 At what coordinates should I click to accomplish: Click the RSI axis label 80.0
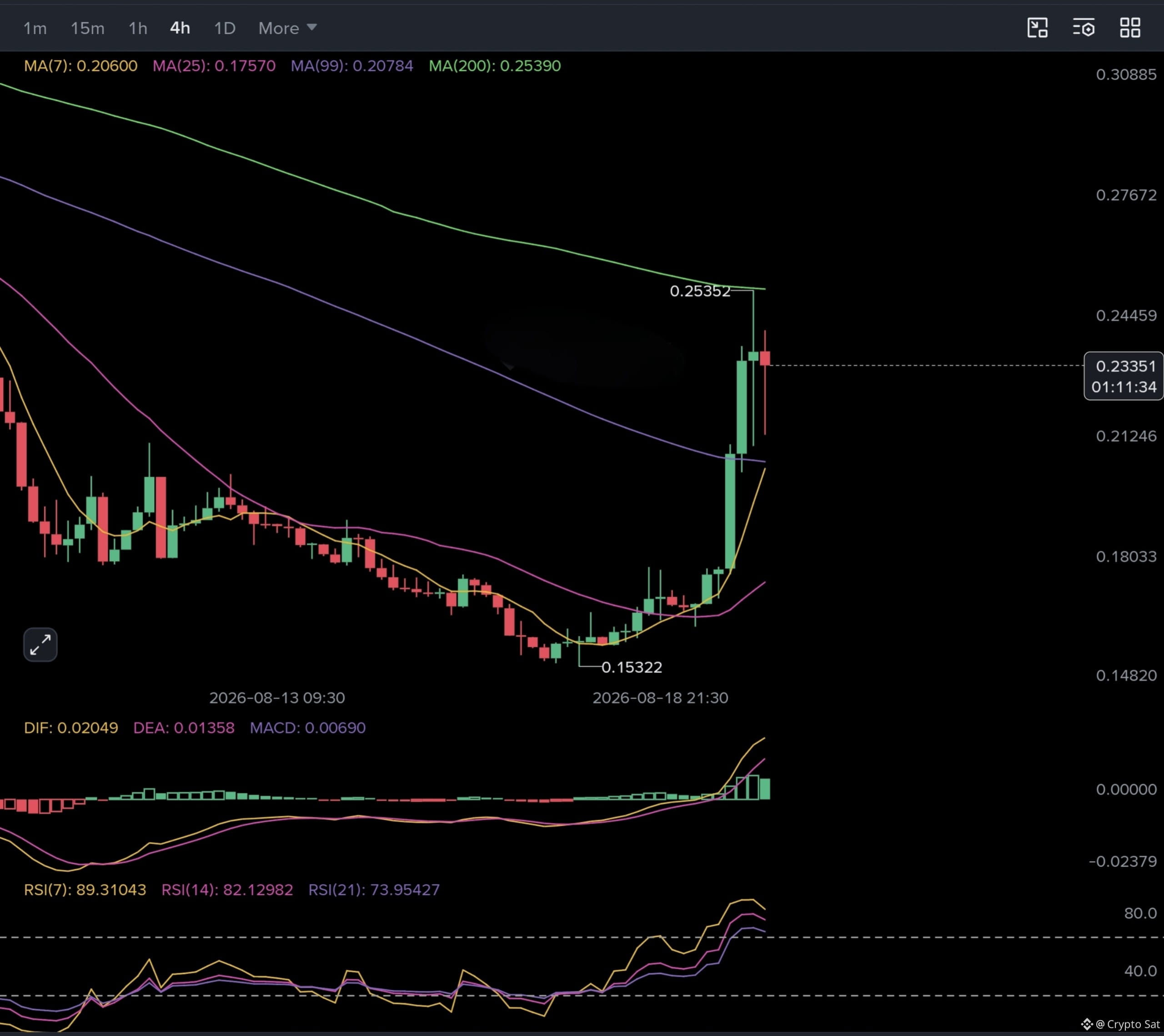1141,914
